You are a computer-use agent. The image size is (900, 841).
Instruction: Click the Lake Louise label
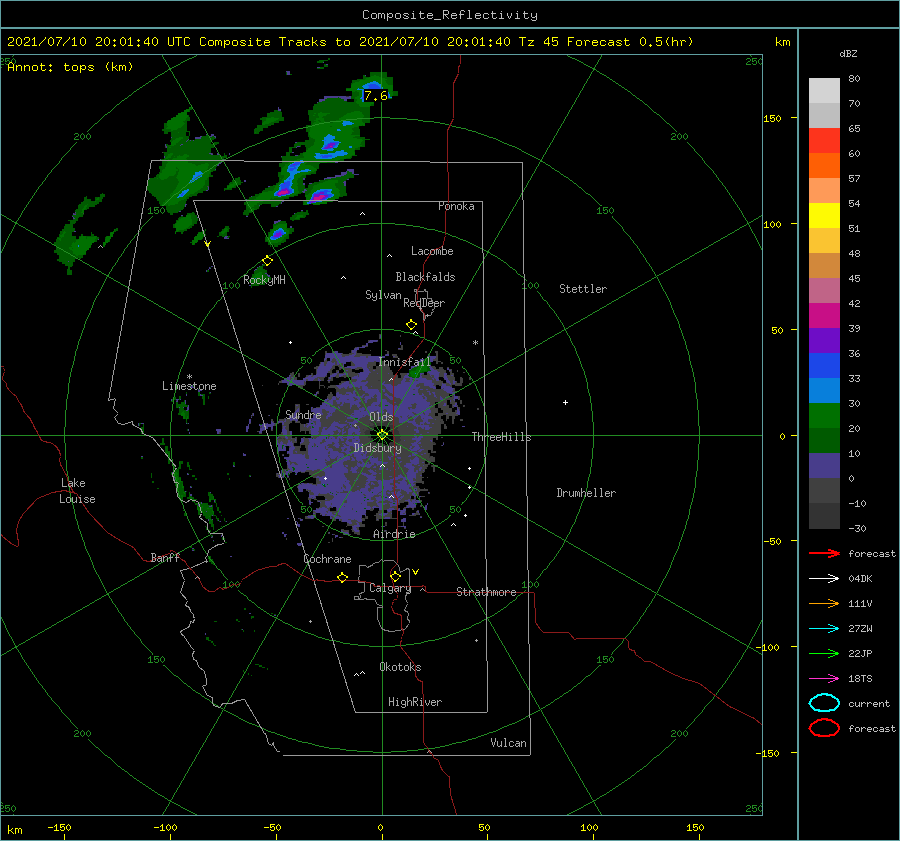point(77,491)
